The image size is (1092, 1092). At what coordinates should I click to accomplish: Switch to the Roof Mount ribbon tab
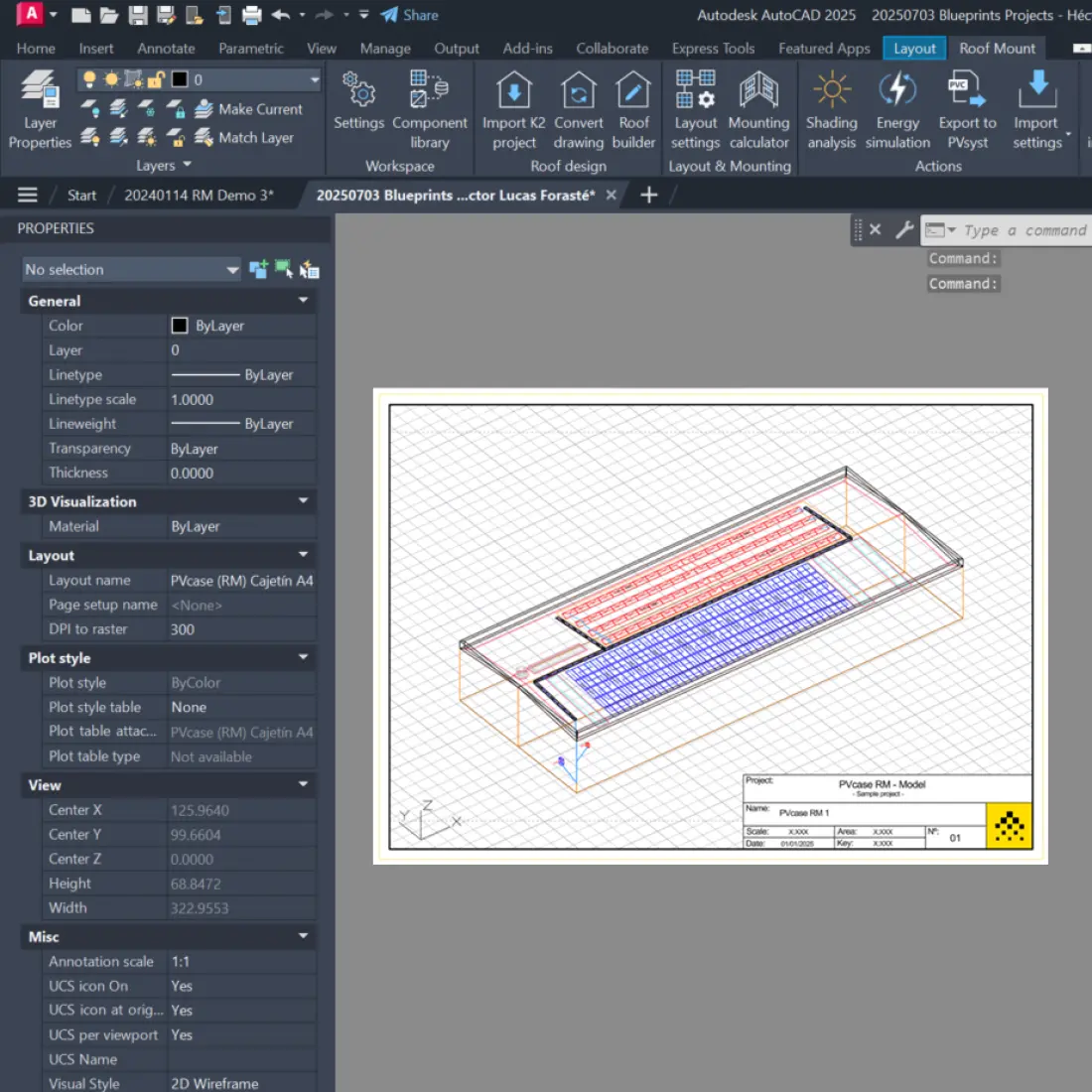[x=998, y=48]
